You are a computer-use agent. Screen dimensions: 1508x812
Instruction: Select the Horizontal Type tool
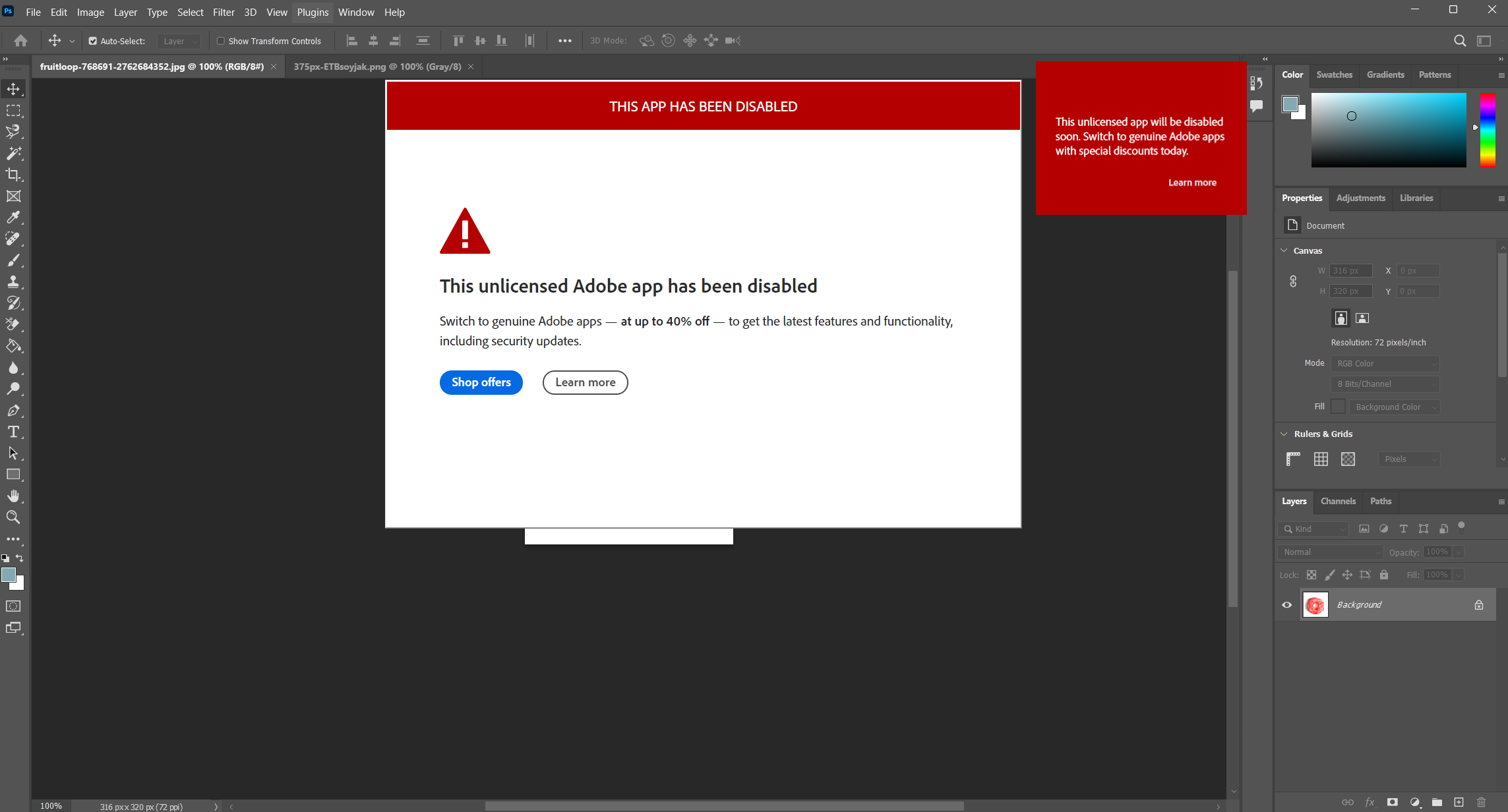pos(13,432)
